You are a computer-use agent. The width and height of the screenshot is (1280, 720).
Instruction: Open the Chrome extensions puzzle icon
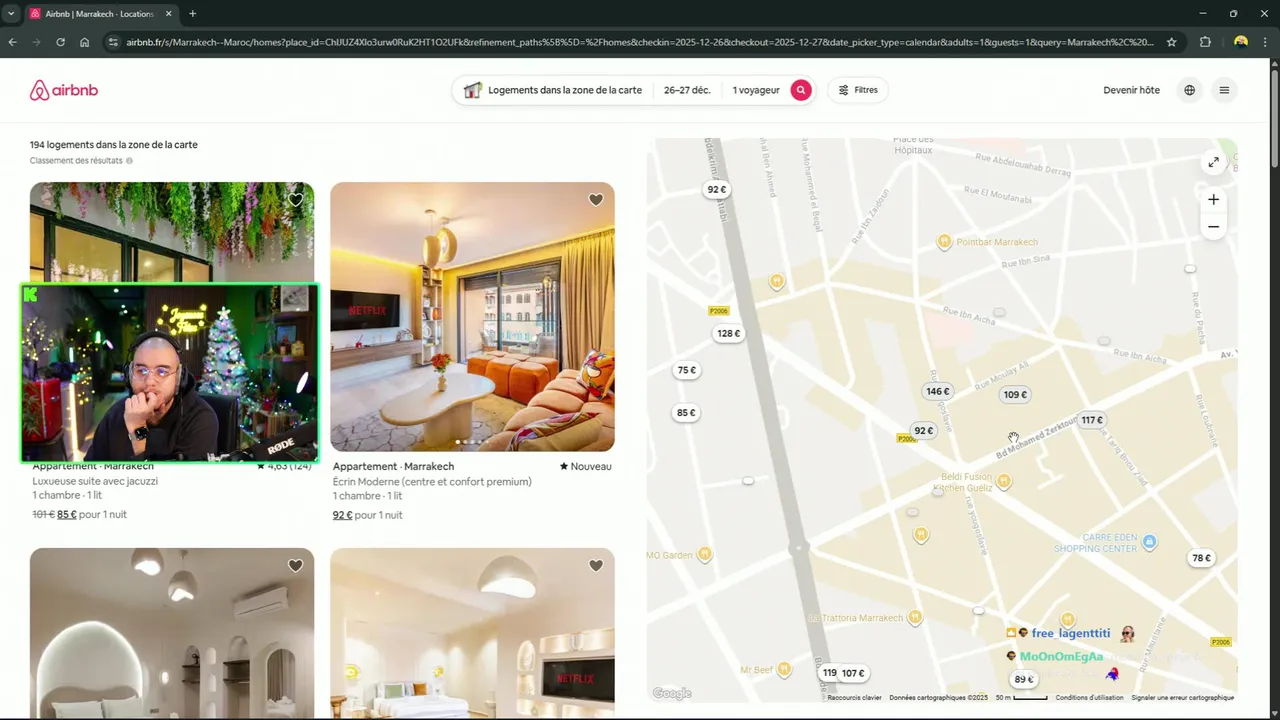pyautogui.click(x=1205, y=42)
